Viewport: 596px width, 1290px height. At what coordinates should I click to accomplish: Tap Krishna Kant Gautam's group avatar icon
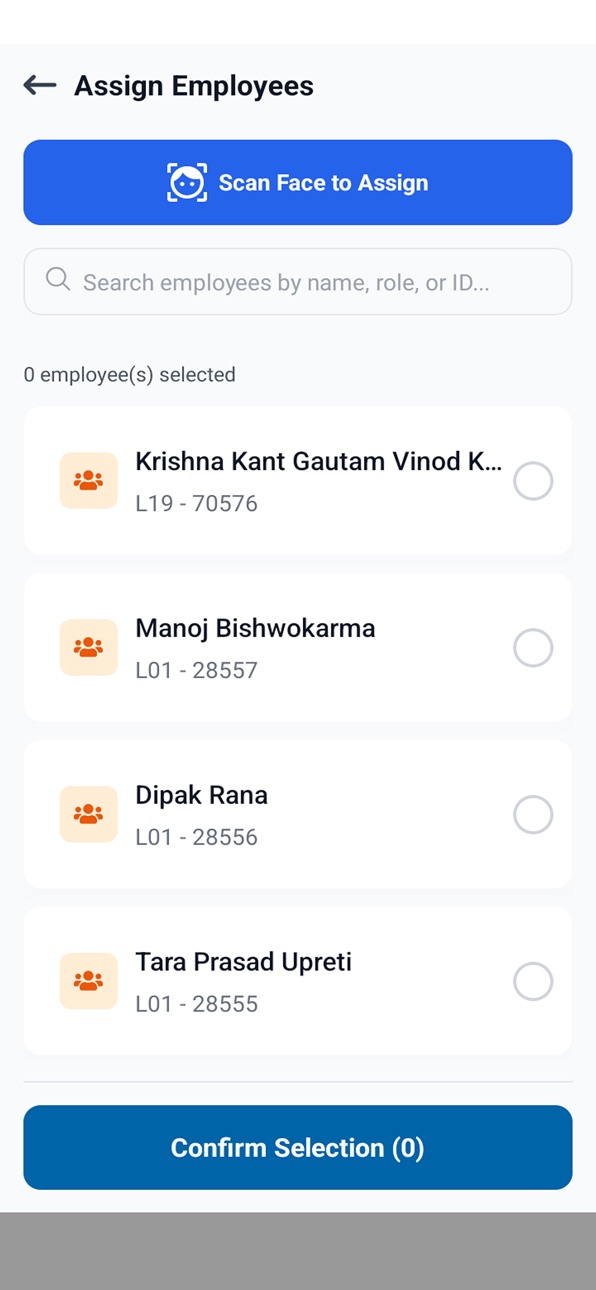click(x=89, y=481)
